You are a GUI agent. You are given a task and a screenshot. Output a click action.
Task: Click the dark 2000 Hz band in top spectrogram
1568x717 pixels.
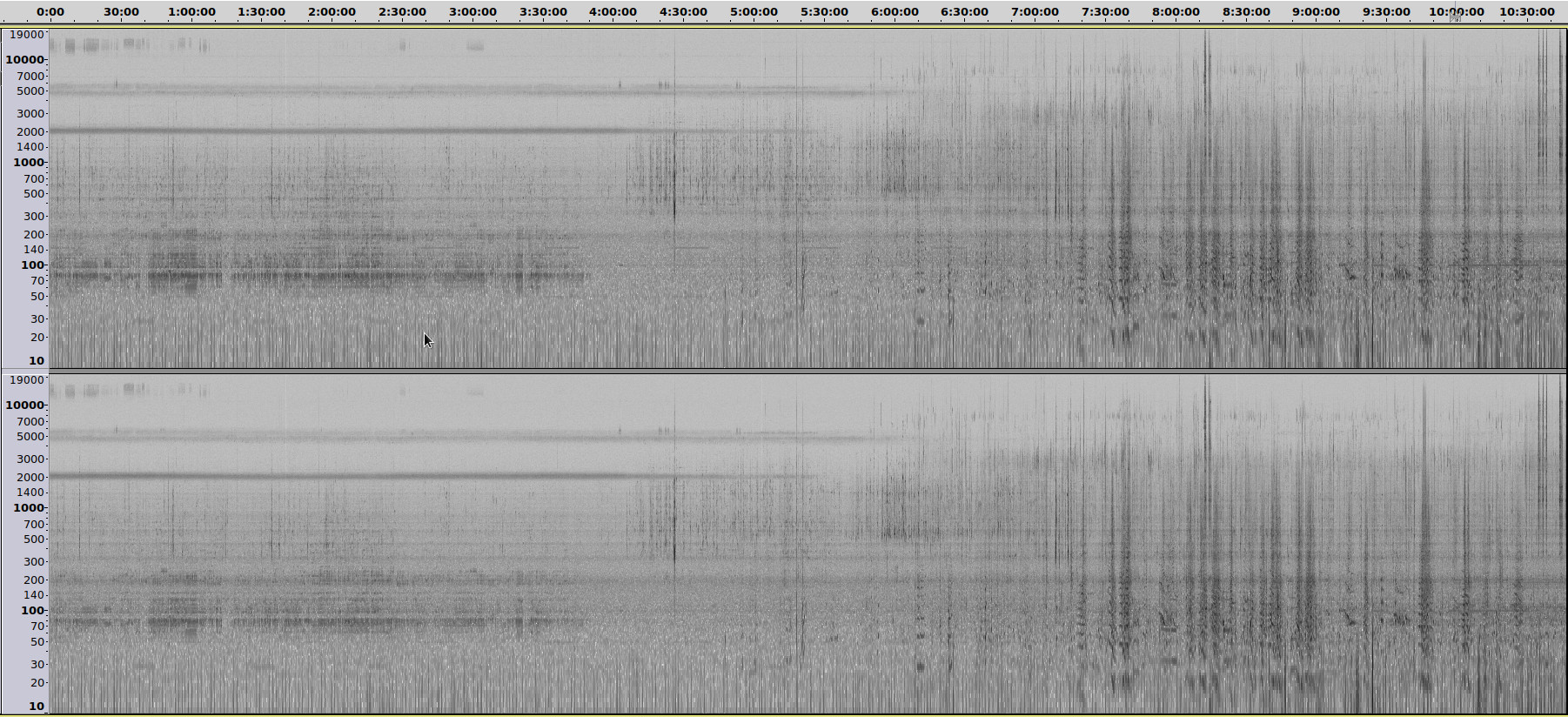coord(348,131)
